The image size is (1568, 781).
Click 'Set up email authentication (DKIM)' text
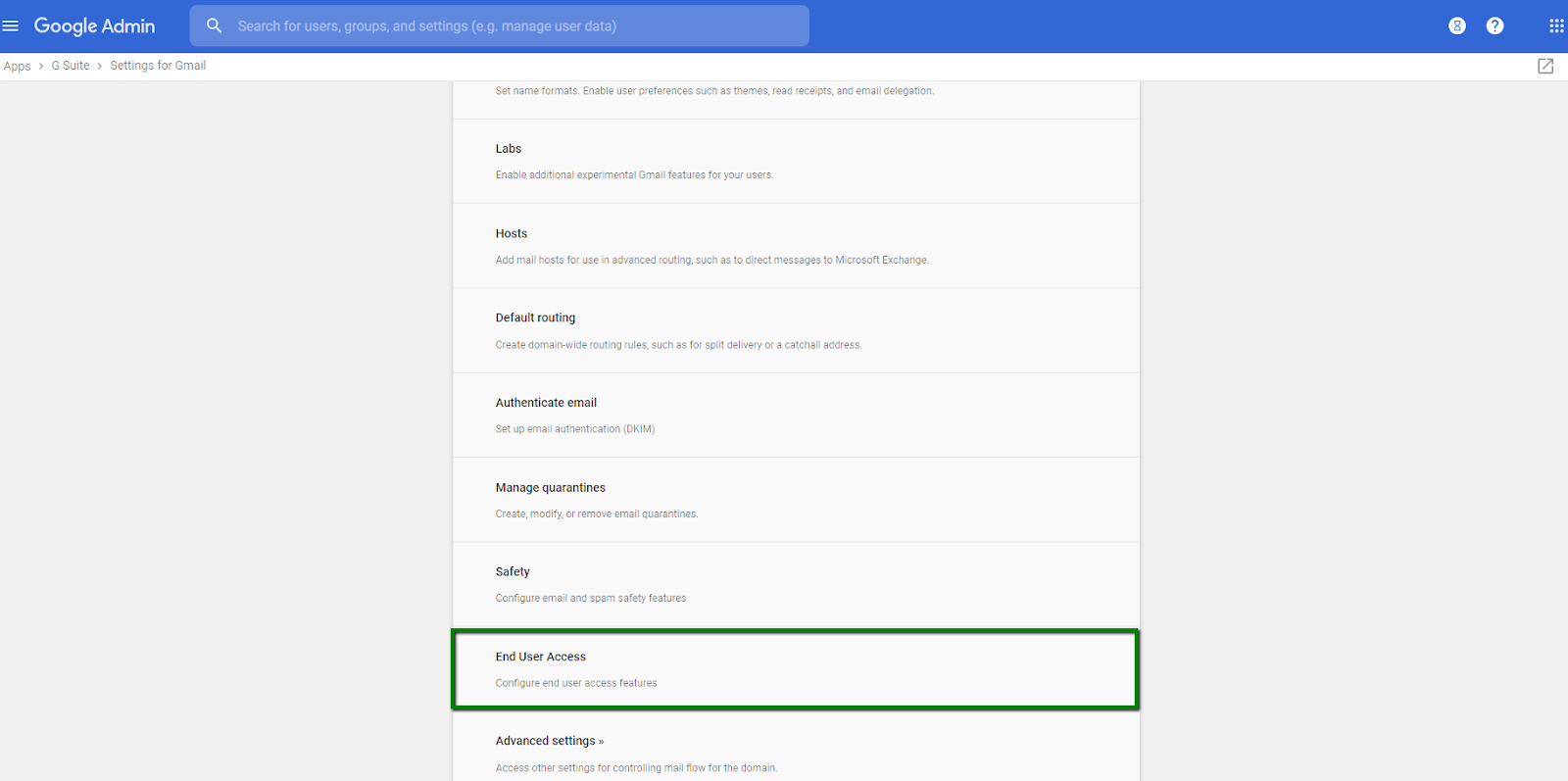pyautogui.click(x=575, y=429)
